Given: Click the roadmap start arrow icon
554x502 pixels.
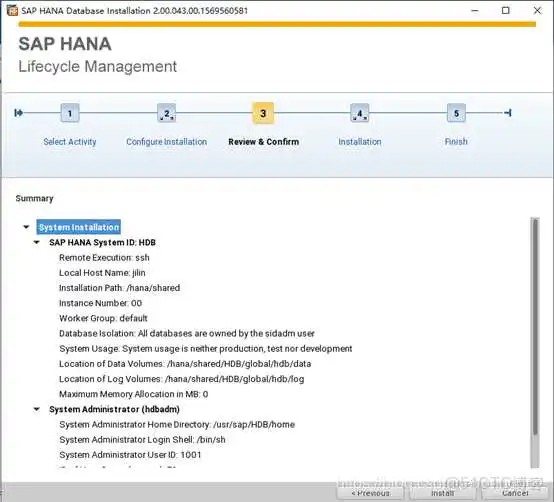Looking at the screenshot, I should 19,113.
